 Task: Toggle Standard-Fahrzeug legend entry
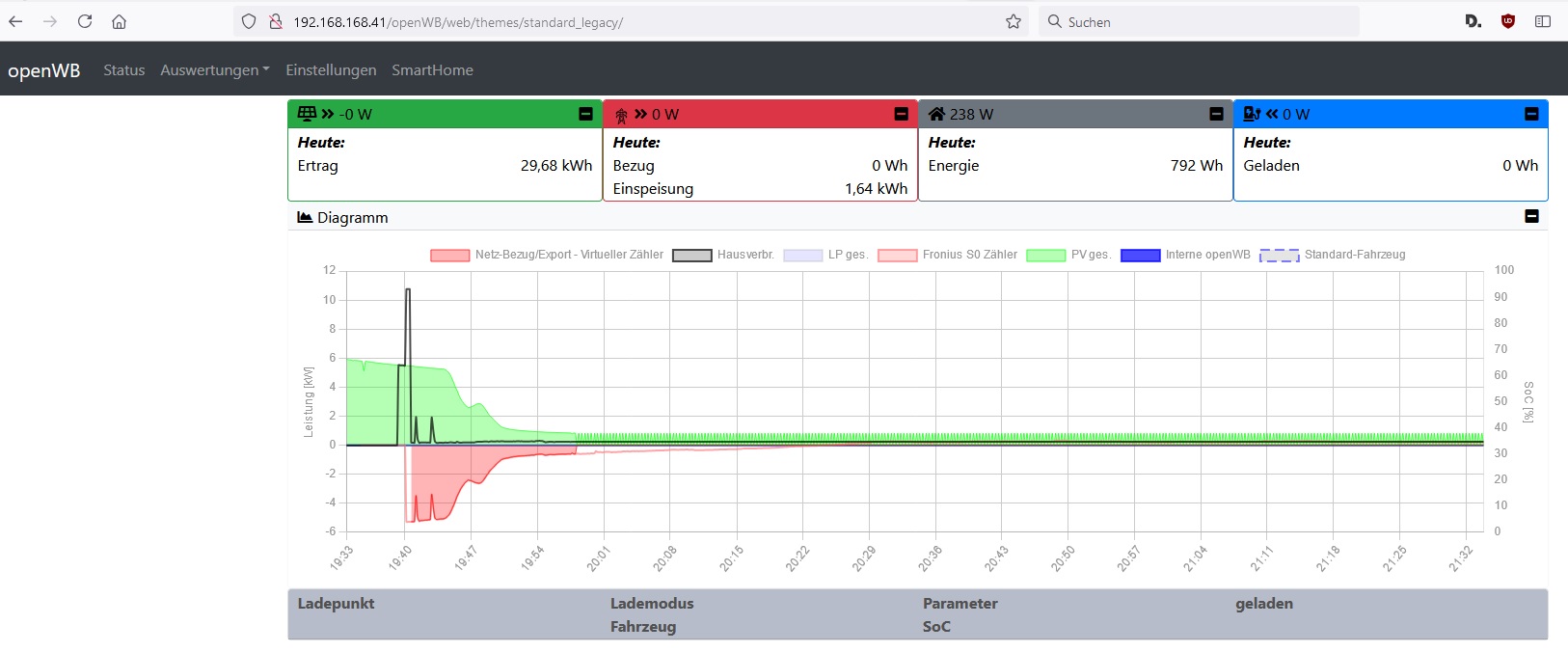click(x=1333, y=255)
